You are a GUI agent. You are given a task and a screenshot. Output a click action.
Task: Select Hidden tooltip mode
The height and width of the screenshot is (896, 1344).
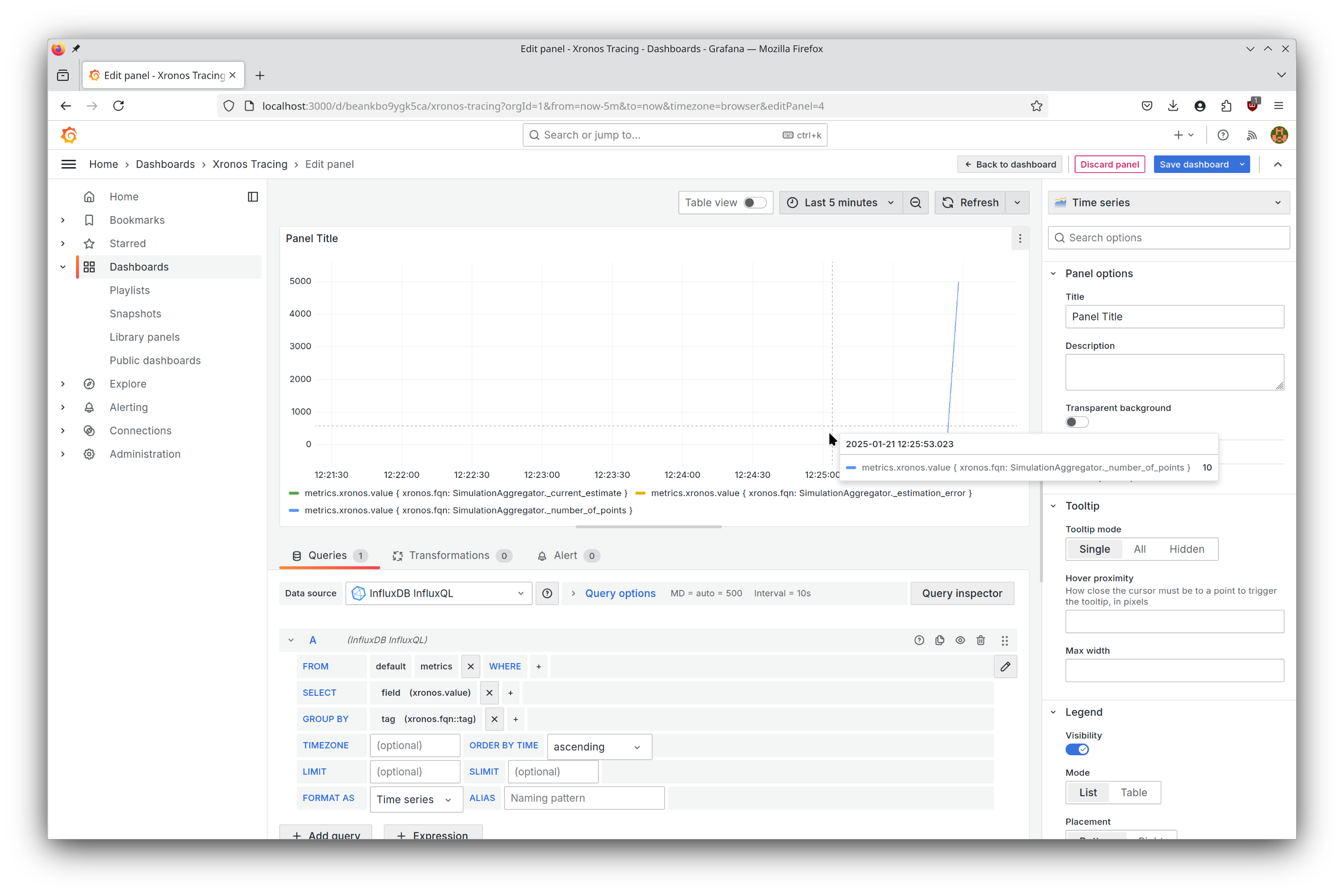click(x=1187, y=549)
